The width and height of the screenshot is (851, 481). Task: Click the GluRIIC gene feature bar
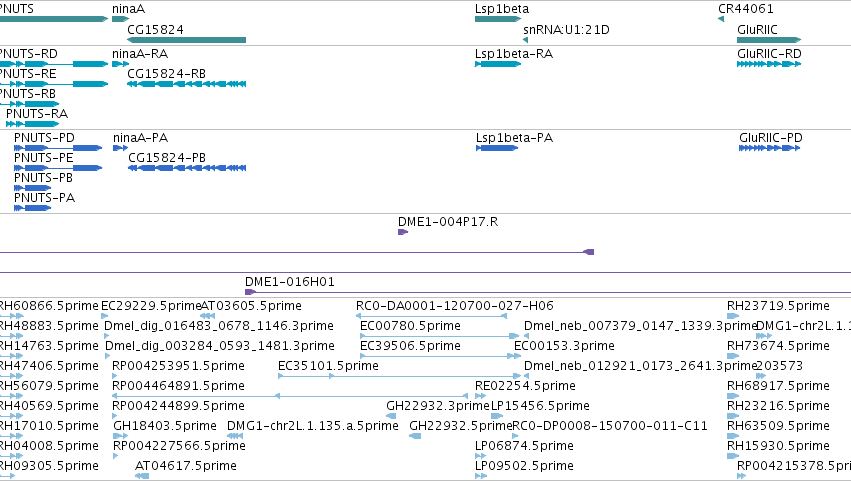point(769,40)
